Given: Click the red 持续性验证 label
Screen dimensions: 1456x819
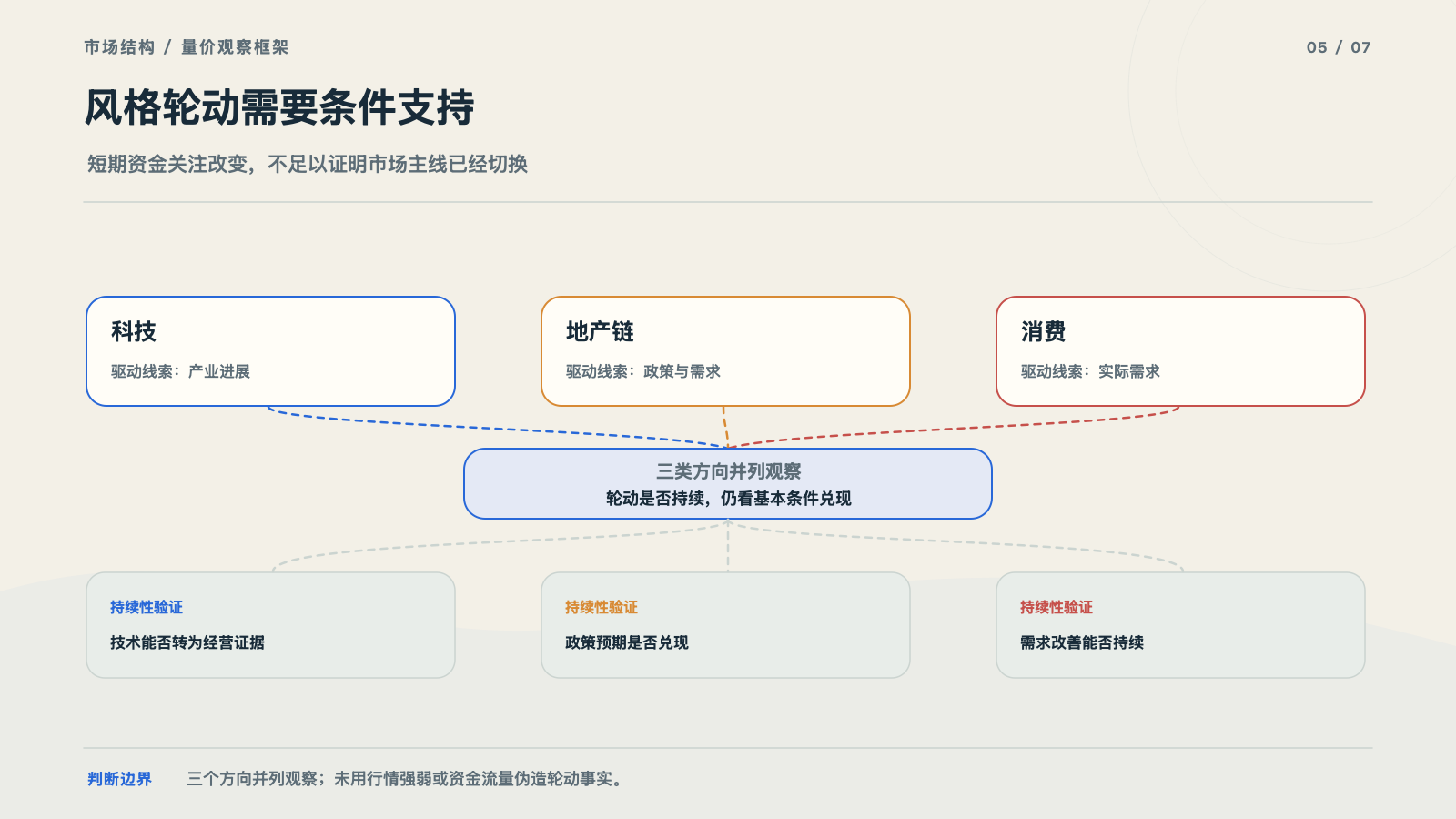Looking at the screenshot, I should (1057, 607).
